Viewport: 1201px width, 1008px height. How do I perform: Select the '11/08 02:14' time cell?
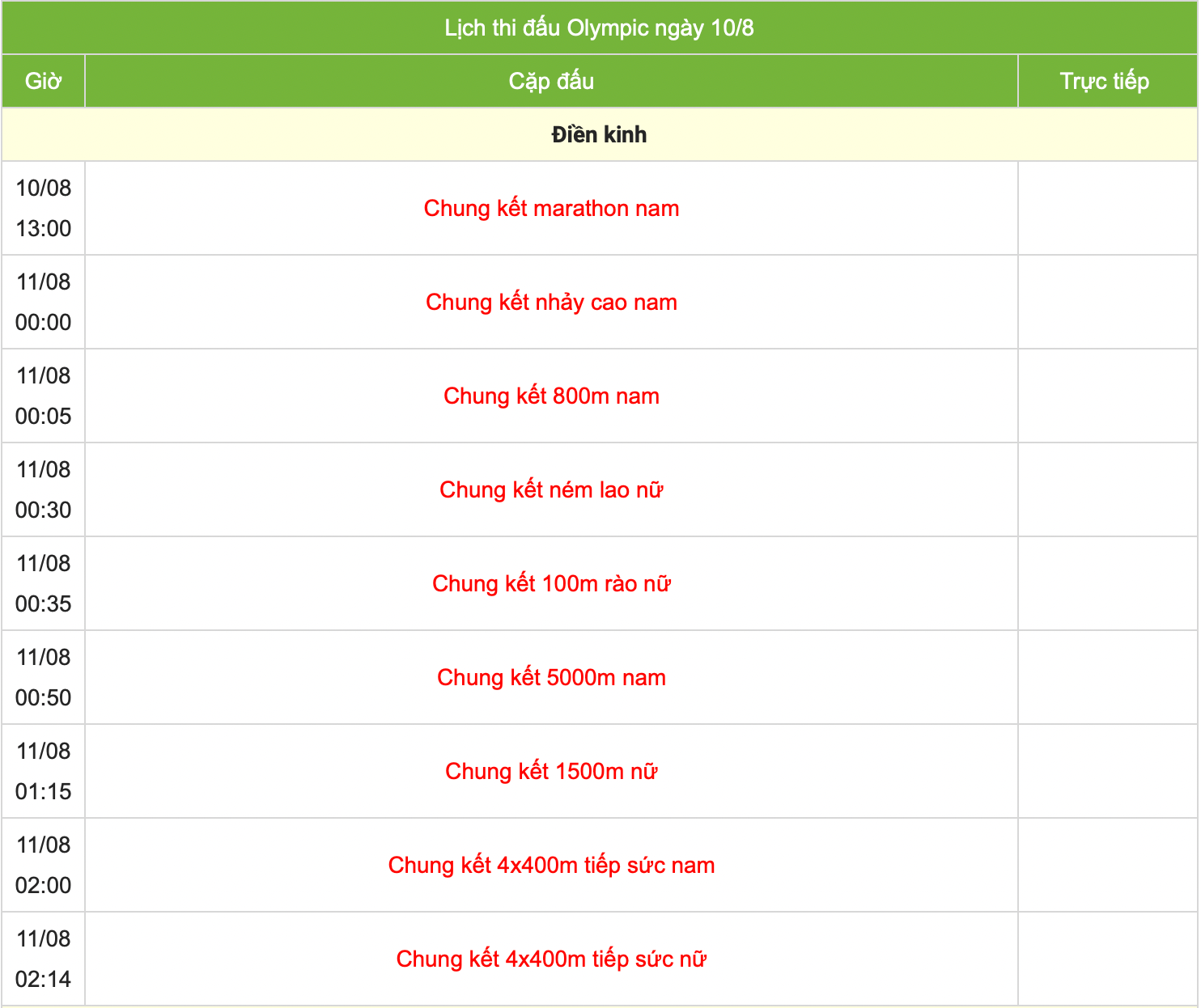pos(44,959)
